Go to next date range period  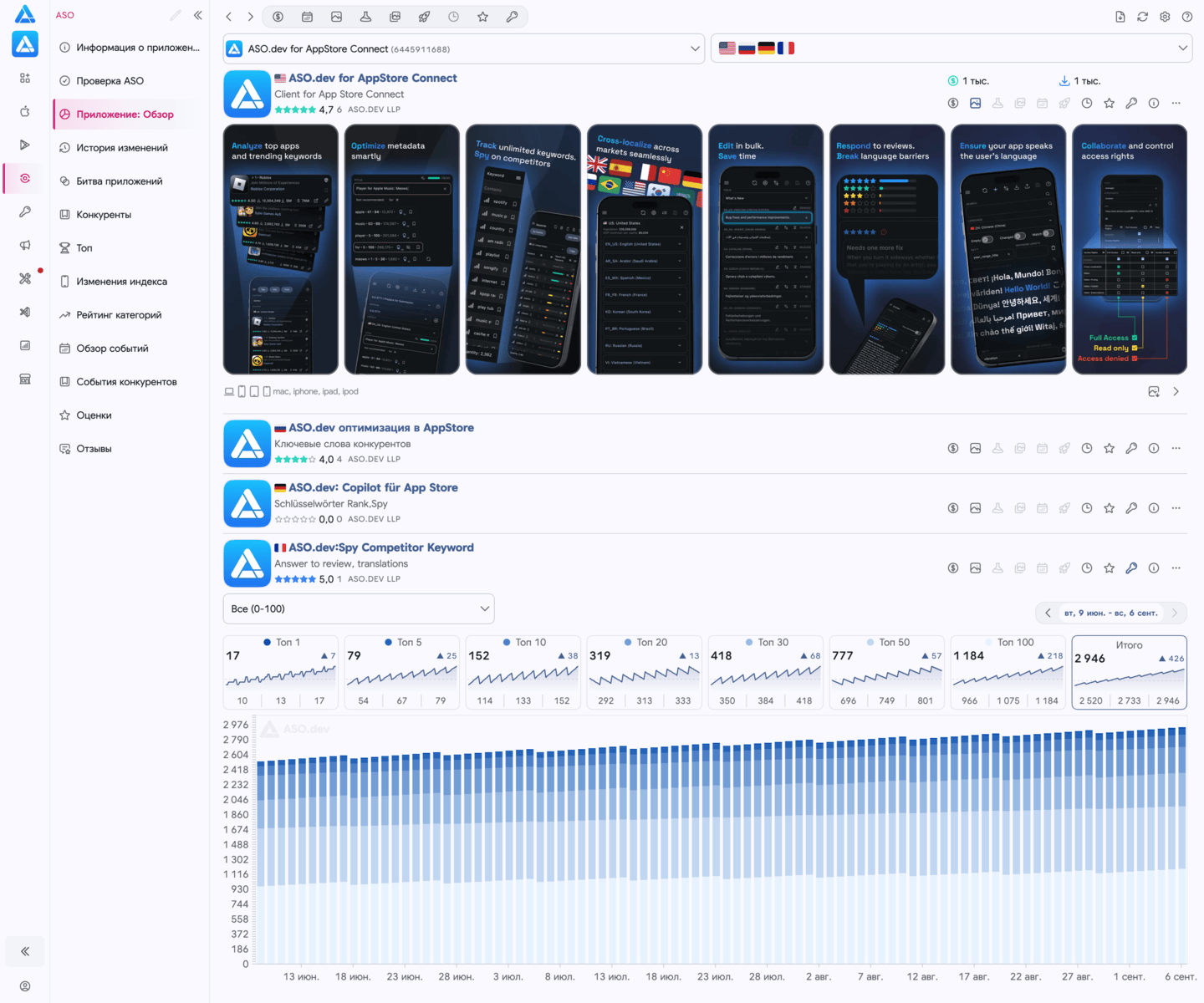tap(1175, 613)
